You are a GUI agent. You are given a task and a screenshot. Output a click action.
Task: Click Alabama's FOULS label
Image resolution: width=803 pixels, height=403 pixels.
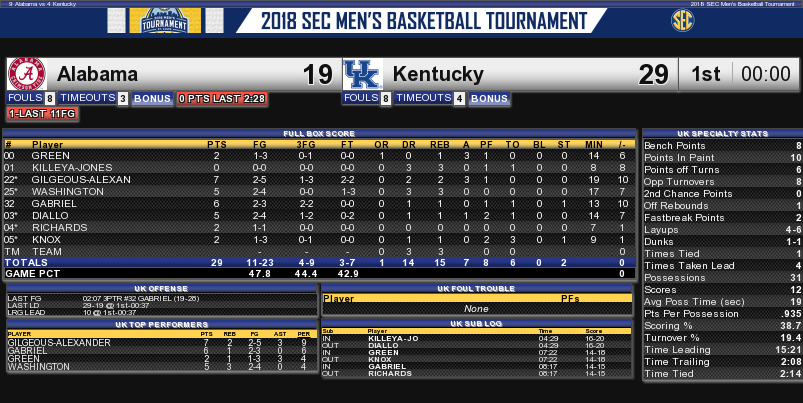pos(26,98)
